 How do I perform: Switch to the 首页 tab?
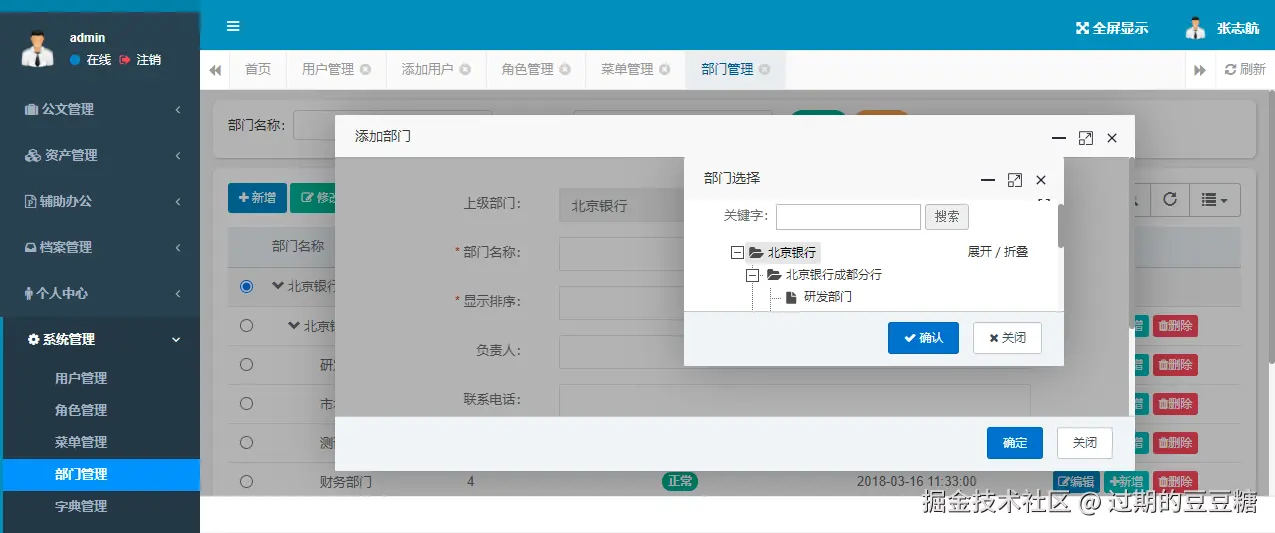click(258, 70)
